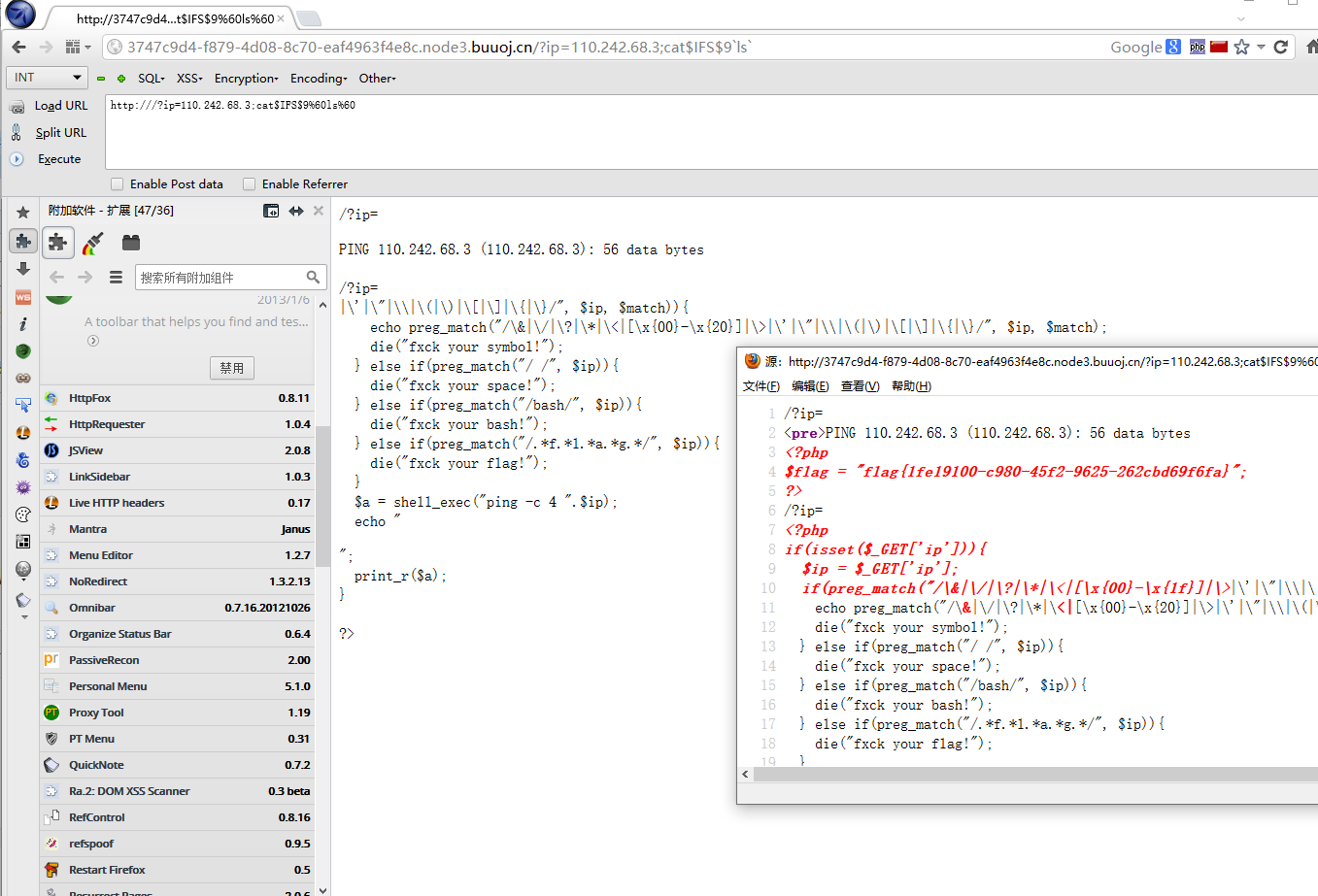Click the 禁用 disable button for the add-on
The height and width of the screenshot is (896, 1318).
click(232, 368)
